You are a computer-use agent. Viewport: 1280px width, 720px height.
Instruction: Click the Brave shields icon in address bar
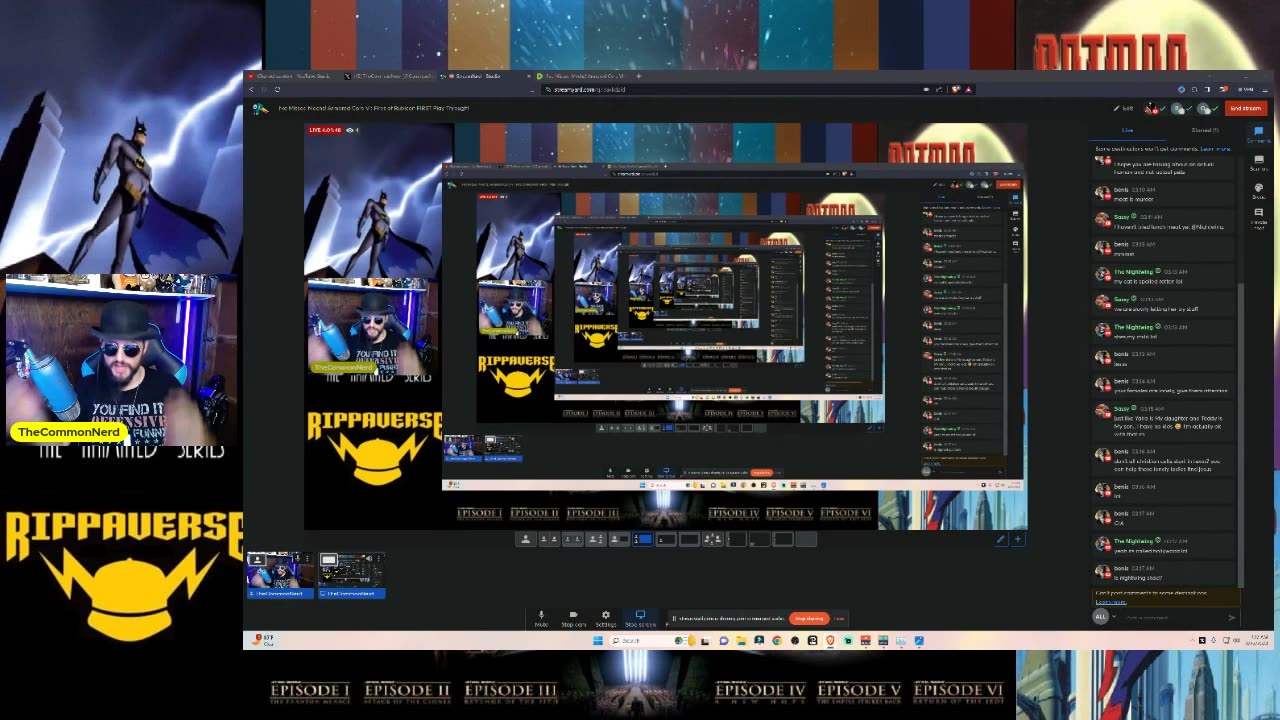coord(955,89)
